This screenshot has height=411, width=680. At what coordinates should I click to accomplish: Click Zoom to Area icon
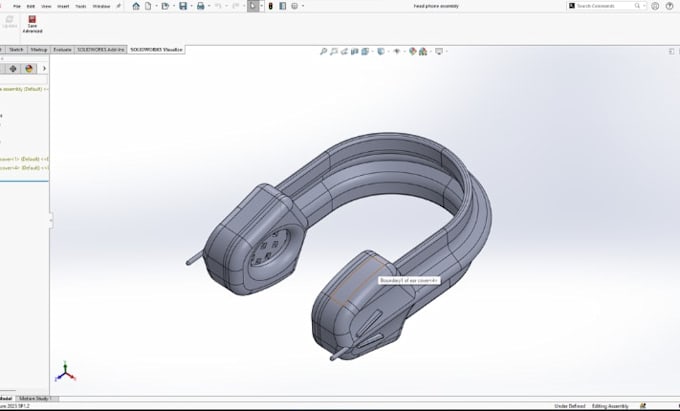[333, 52]
